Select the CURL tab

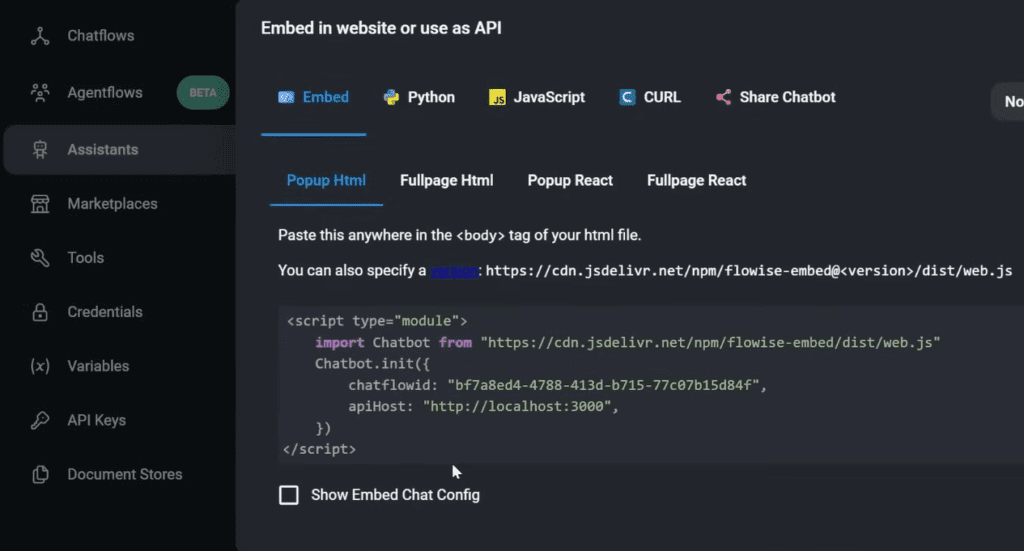650,97
